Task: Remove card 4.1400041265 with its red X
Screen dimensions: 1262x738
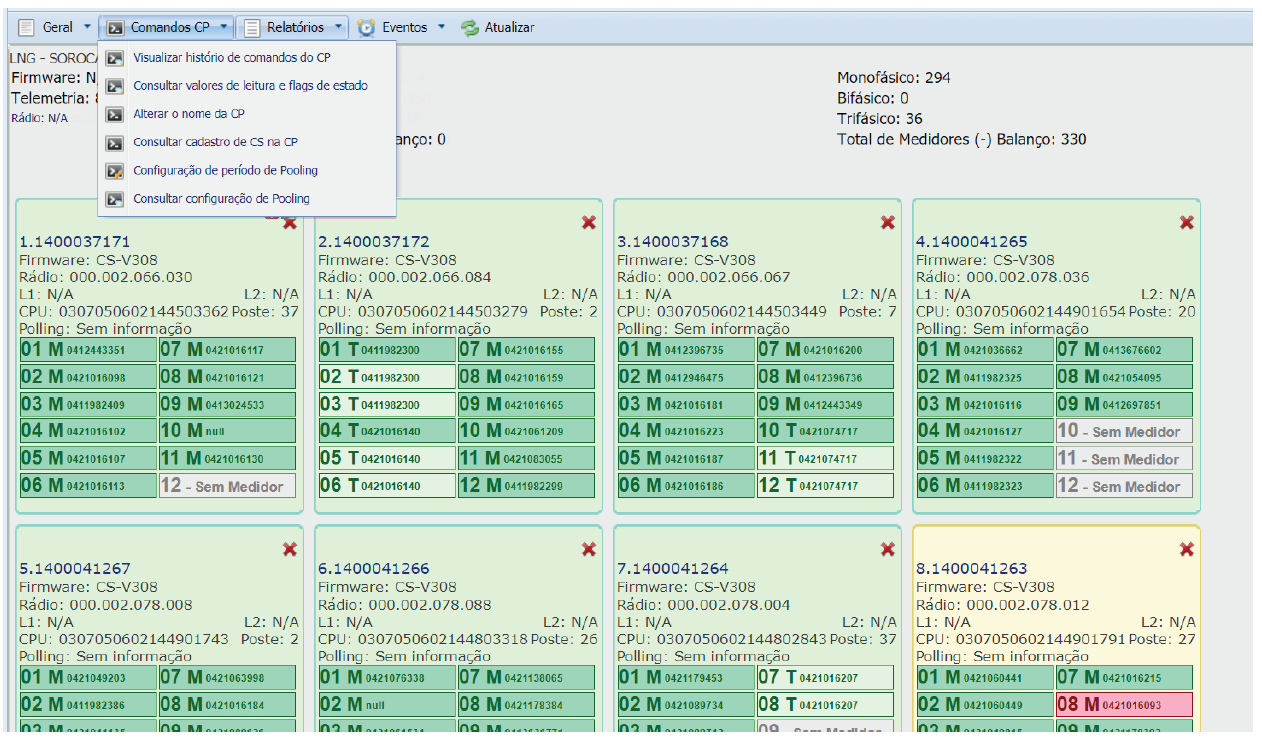Action: [x=1186, y=223]
